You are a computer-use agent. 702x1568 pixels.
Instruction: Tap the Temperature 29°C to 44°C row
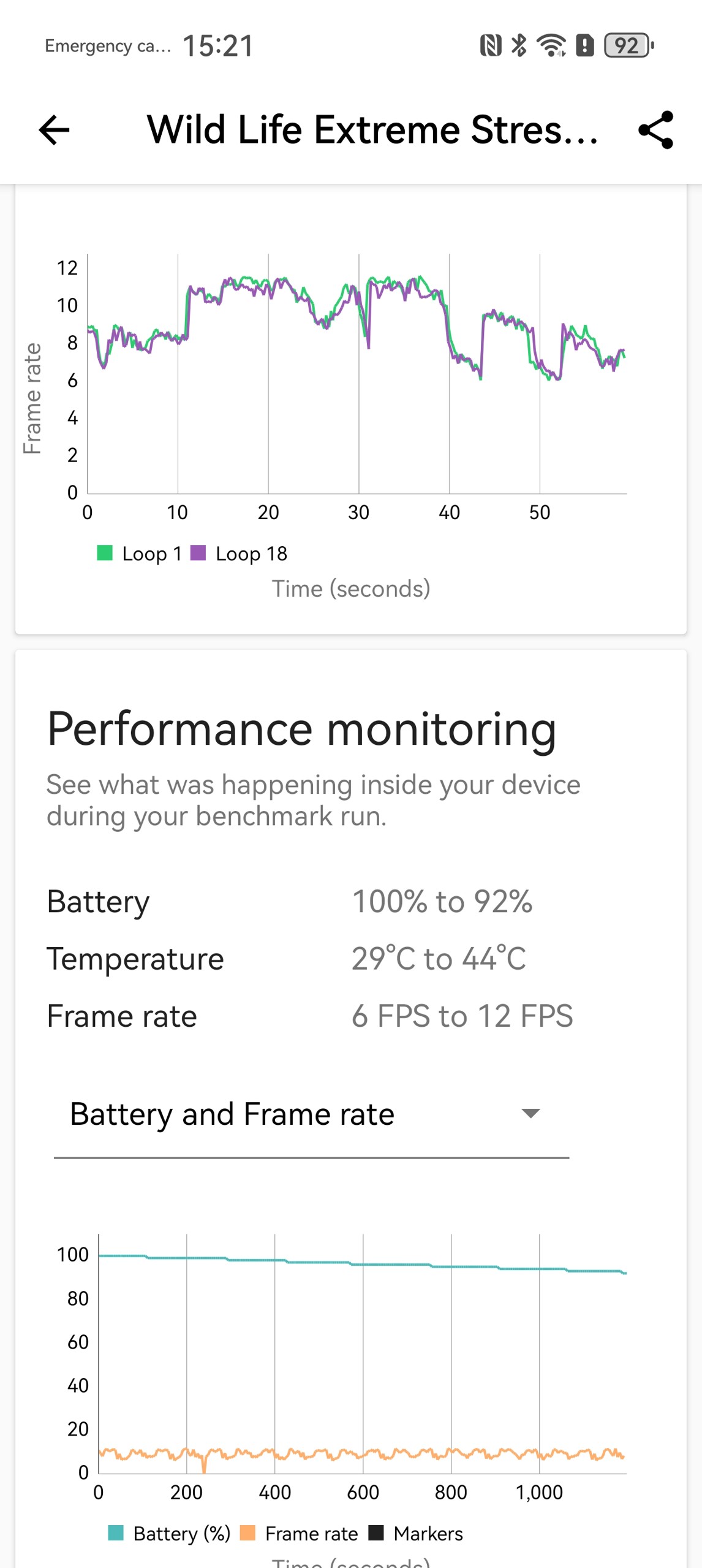pyautogui.click(x=287, y=958)
